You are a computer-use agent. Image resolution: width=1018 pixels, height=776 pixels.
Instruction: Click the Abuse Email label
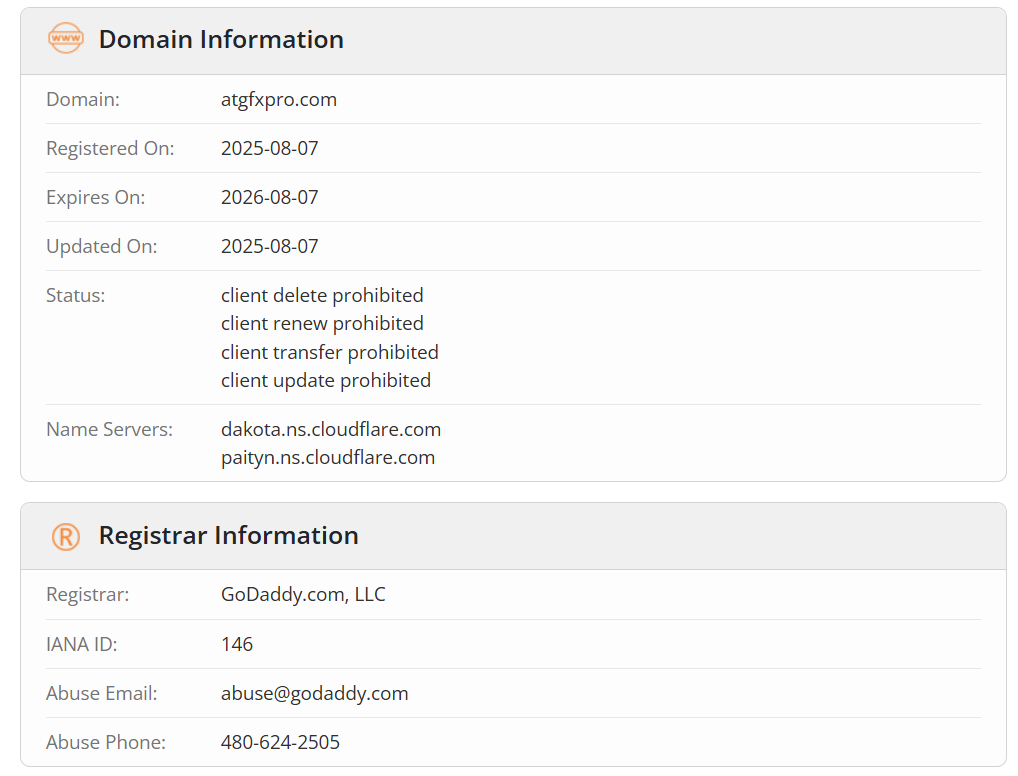(x=102, y=694)
